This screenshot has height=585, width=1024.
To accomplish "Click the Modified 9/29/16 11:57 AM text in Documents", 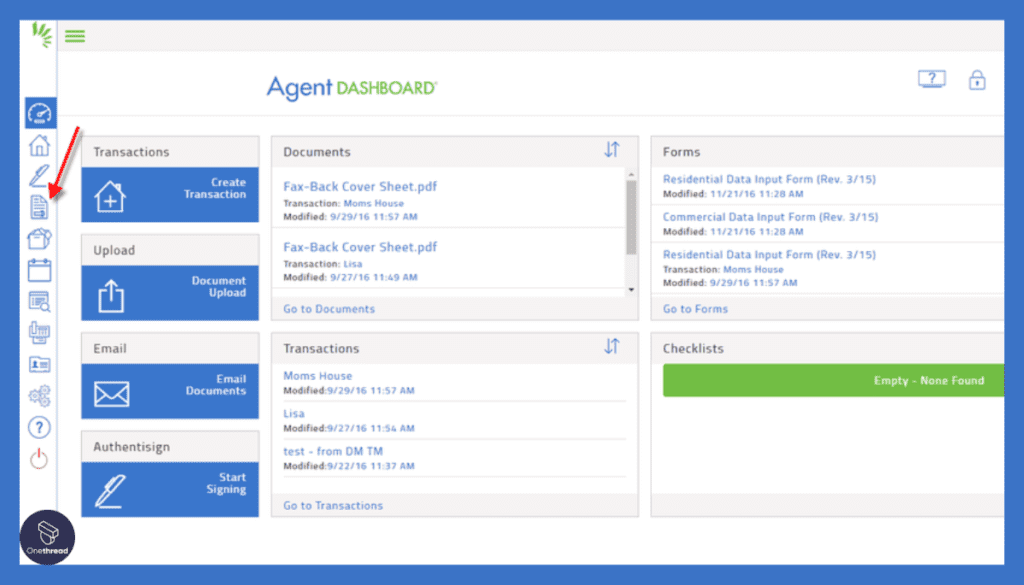I will 350,217.
